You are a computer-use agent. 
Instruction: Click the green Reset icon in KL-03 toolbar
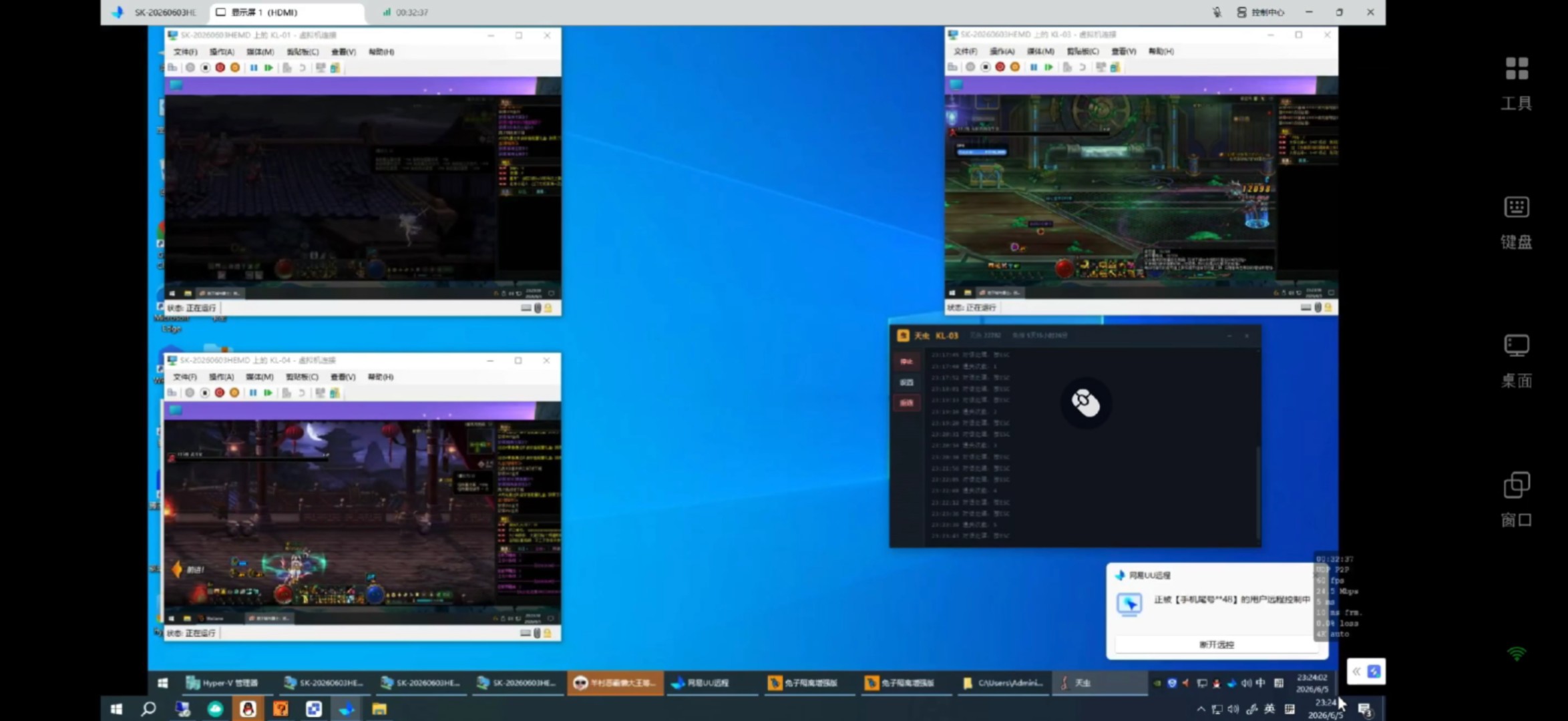[x=1048, y=67]
